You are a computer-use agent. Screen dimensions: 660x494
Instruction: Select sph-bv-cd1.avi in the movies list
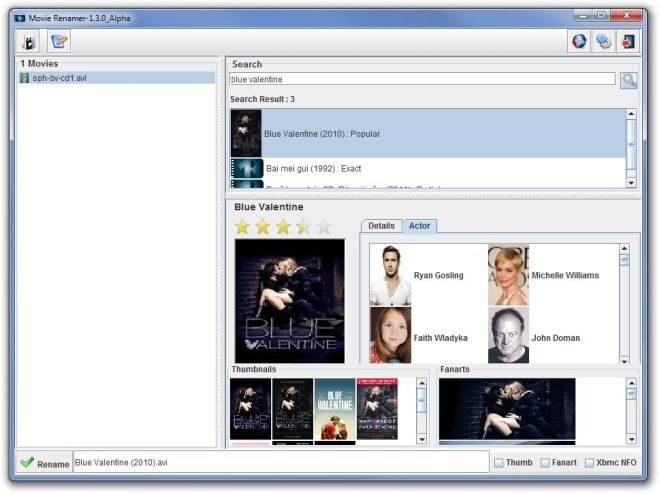[117, 78]
